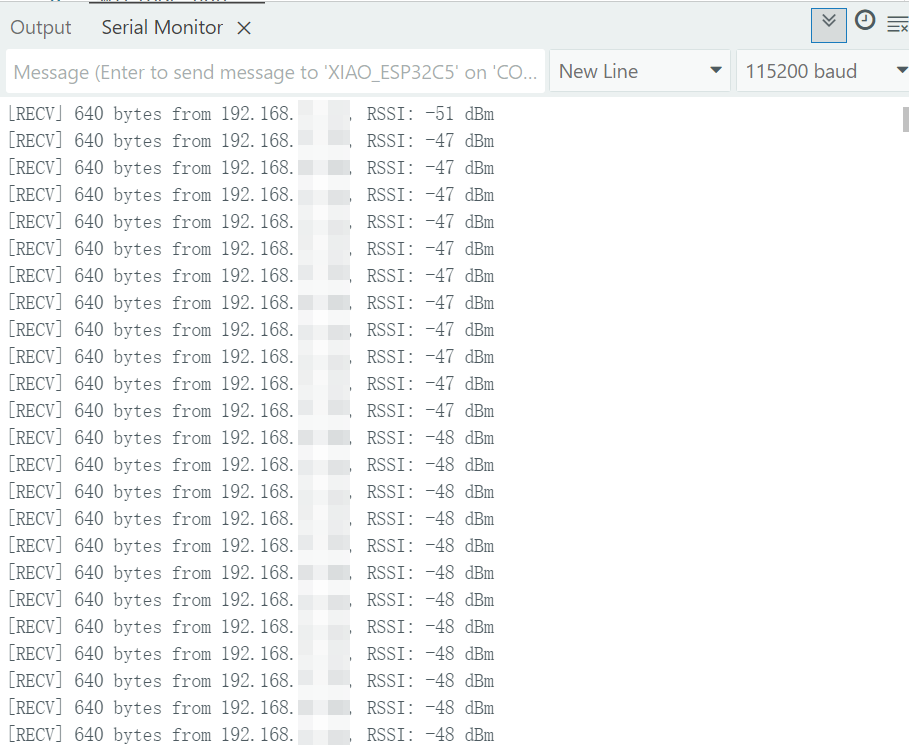This screenshot has height=751, width=909.
Task: Click the serial output scrollbar thumb
Action: (x=905, y=118)
